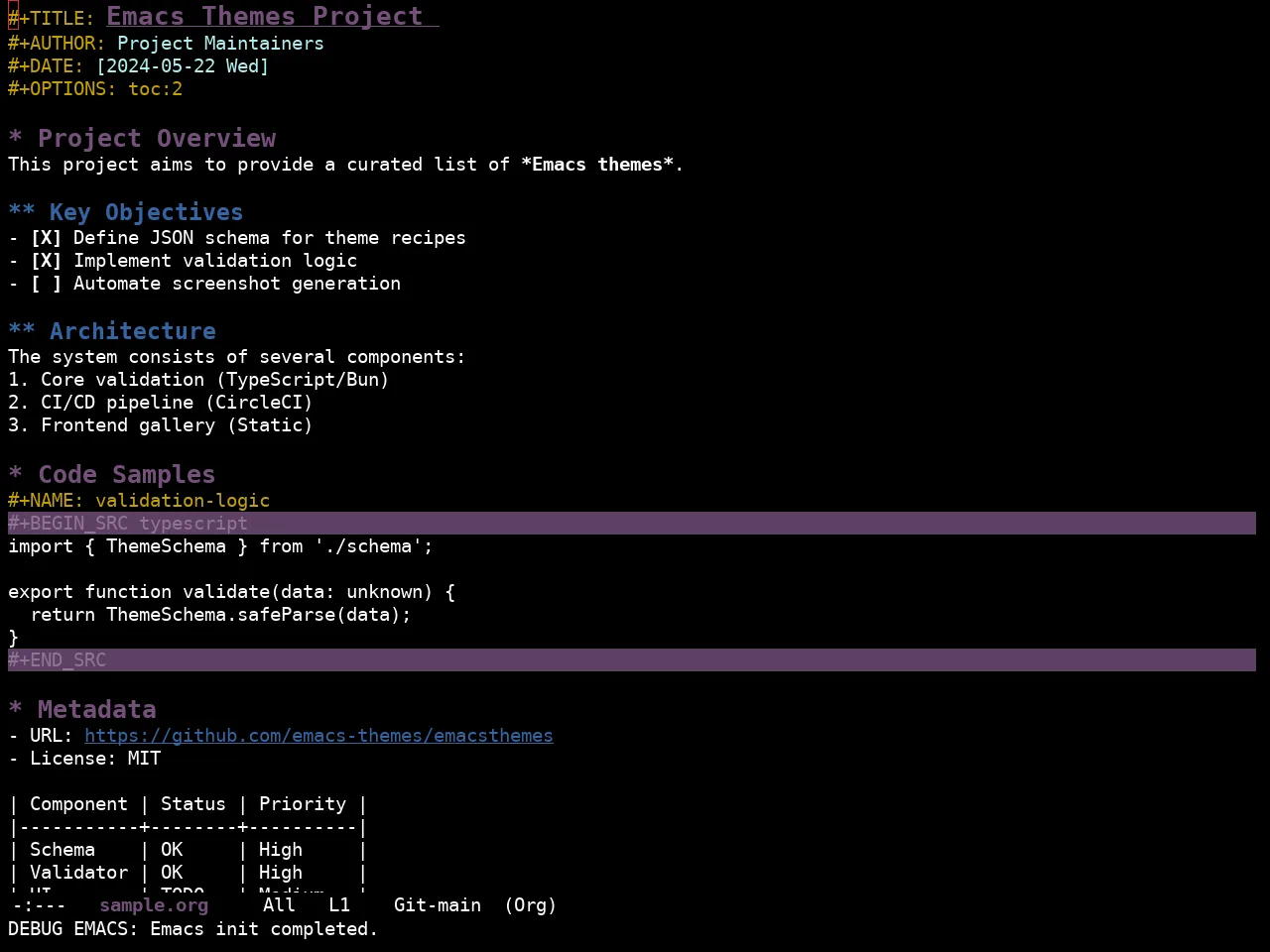Fold the #+BEGIN_SRC typescript block line
Image resolution: width=1270 pixels, height=952 pixels.
[632, 524]
